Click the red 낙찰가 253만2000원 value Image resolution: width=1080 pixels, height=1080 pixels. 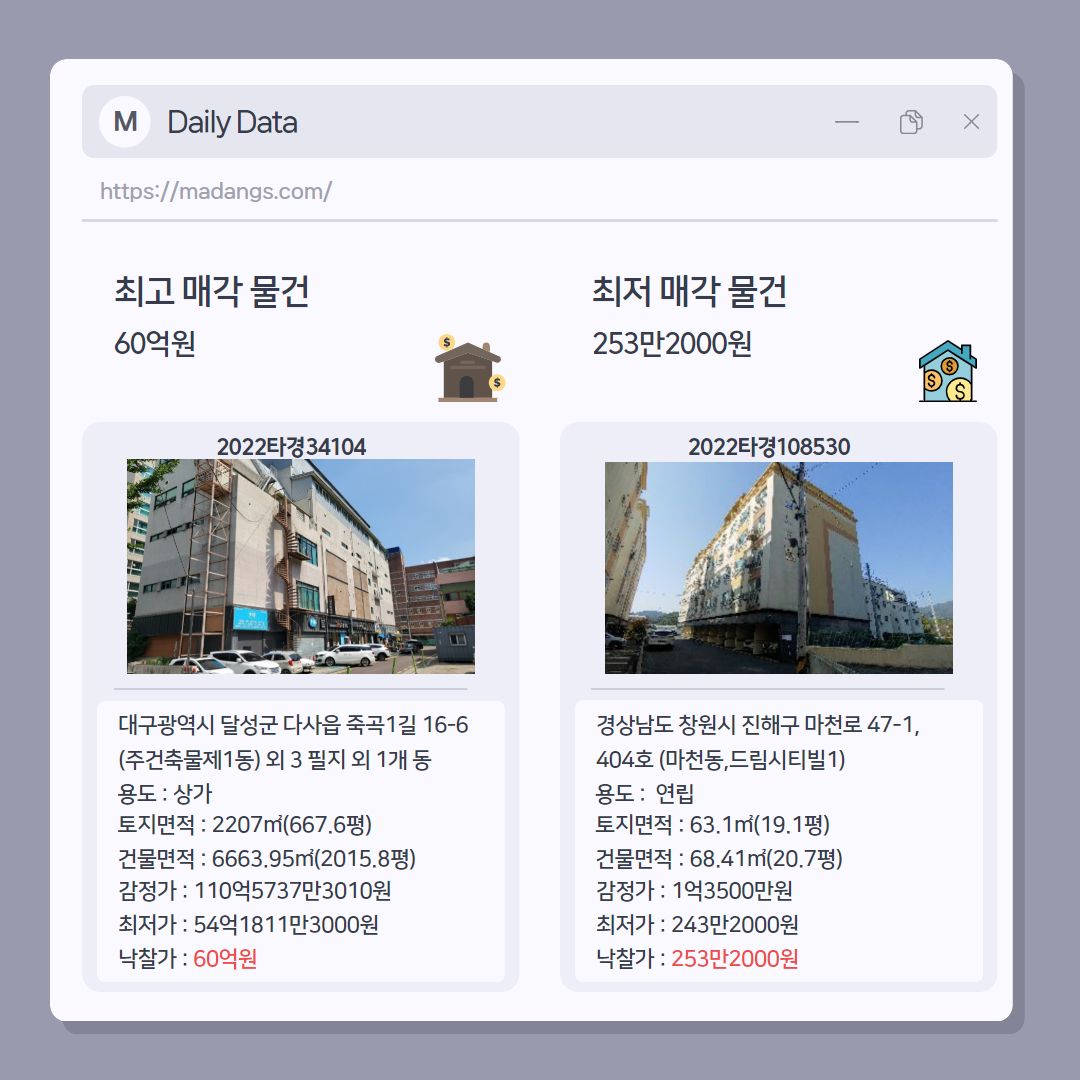[x=734, y=959]
